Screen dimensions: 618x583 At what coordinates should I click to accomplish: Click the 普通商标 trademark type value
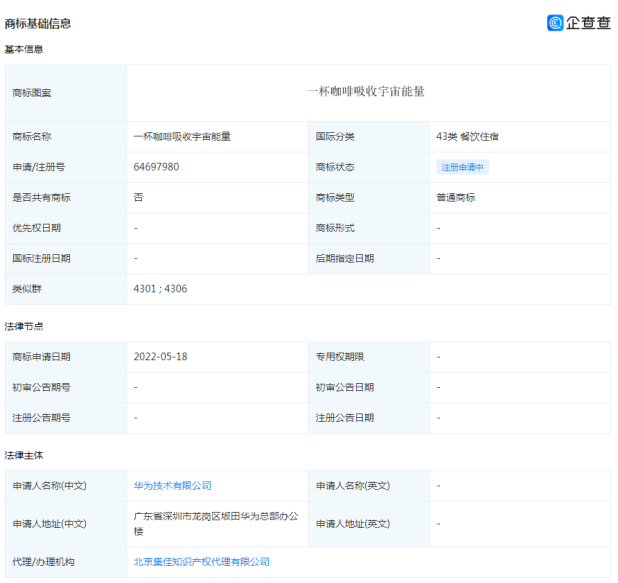point(456,197)
